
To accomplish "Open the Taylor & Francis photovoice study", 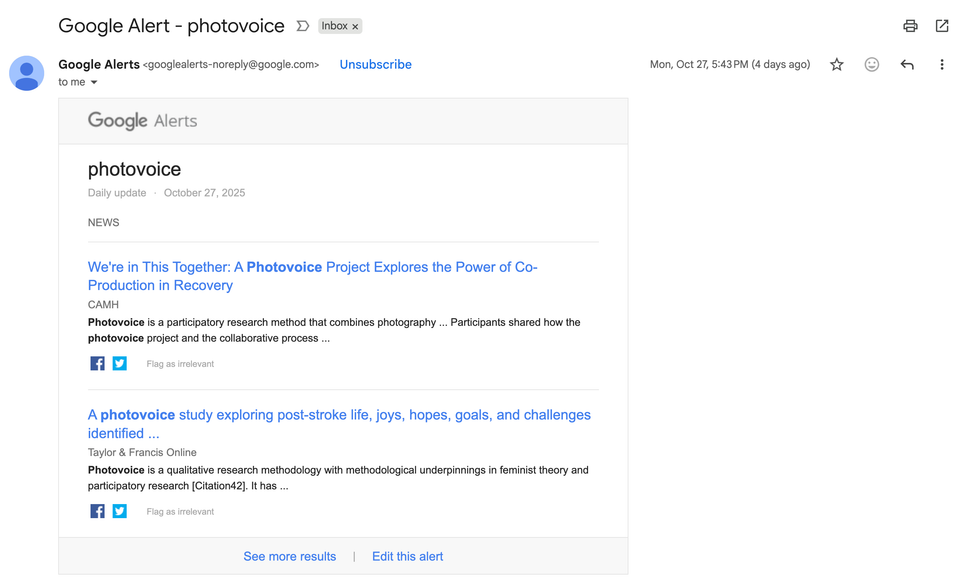I will click(x=340, y=414).
